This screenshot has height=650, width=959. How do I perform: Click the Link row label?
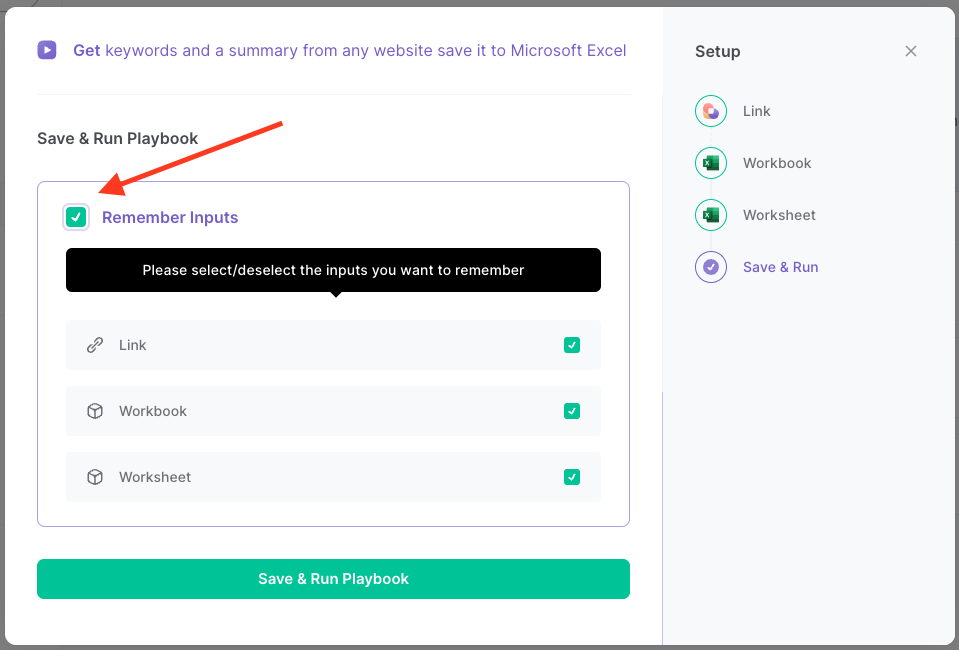(x=133, y=345)
